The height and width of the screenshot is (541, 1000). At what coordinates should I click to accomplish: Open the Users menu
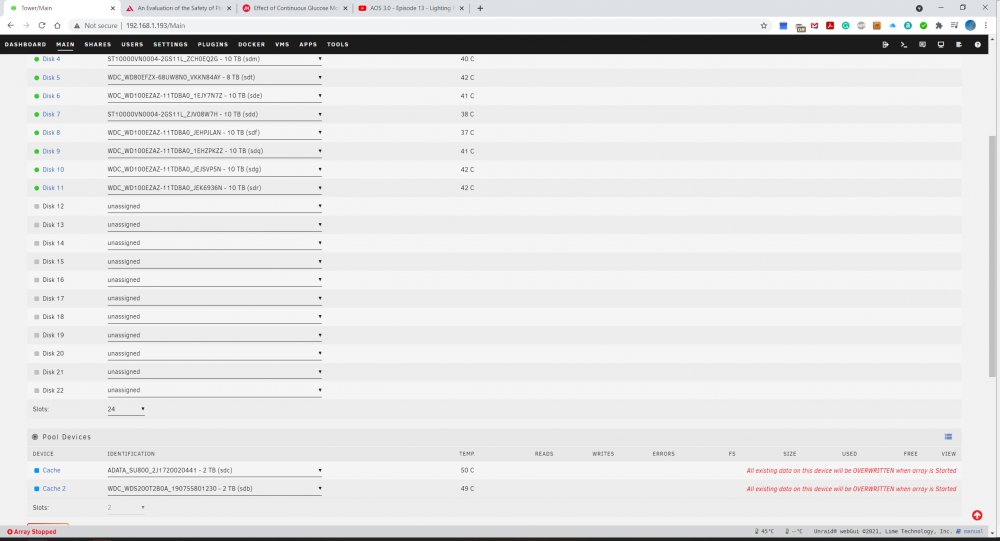pos(132,45)
